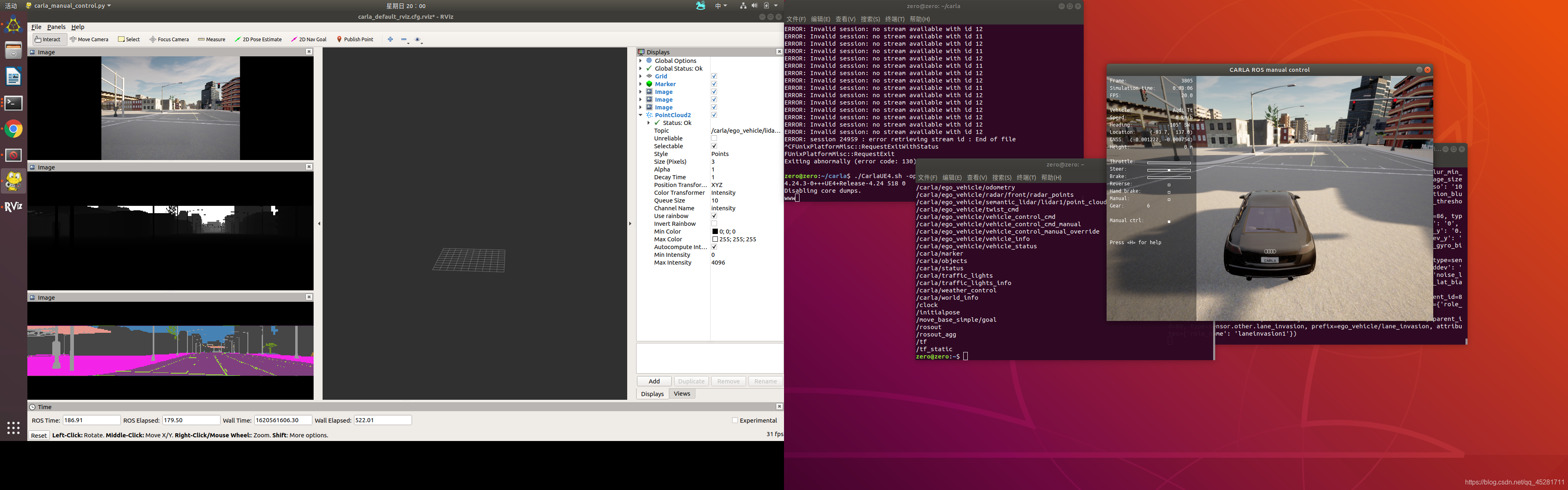Activate the Focus Camera tool
Viewport: 1568px width, 490px height.
click(169, 40)
